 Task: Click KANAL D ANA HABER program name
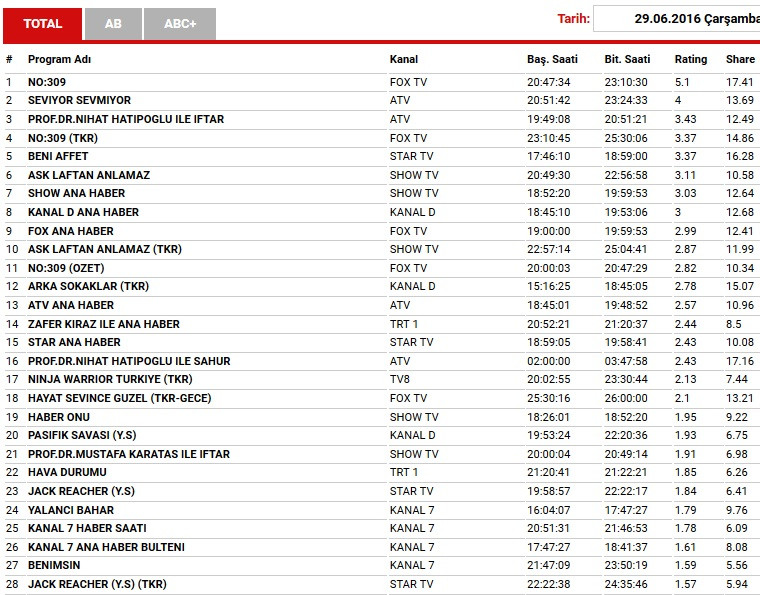[x=83, y=212]
